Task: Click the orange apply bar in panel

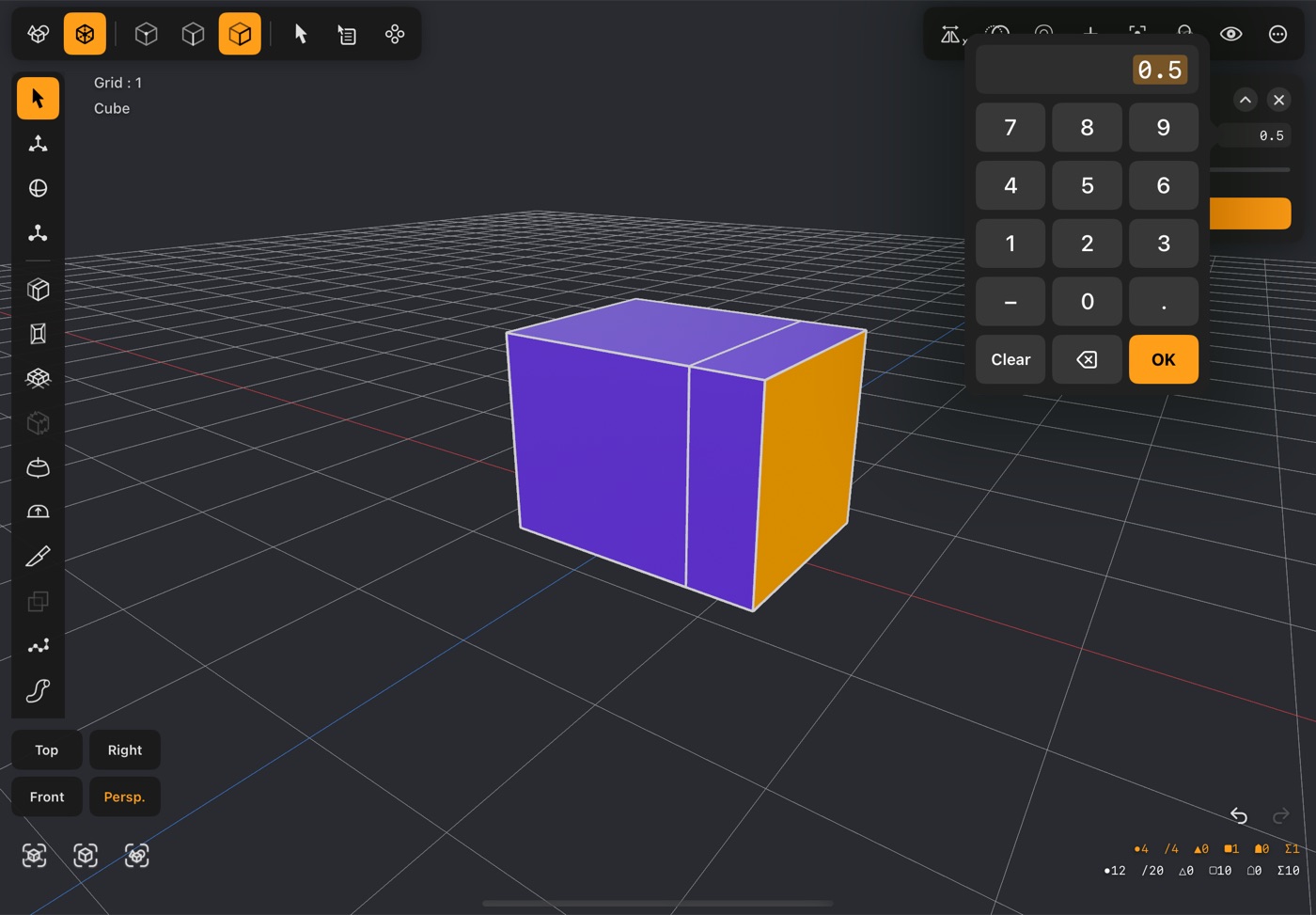Action: click(1250, 213)
